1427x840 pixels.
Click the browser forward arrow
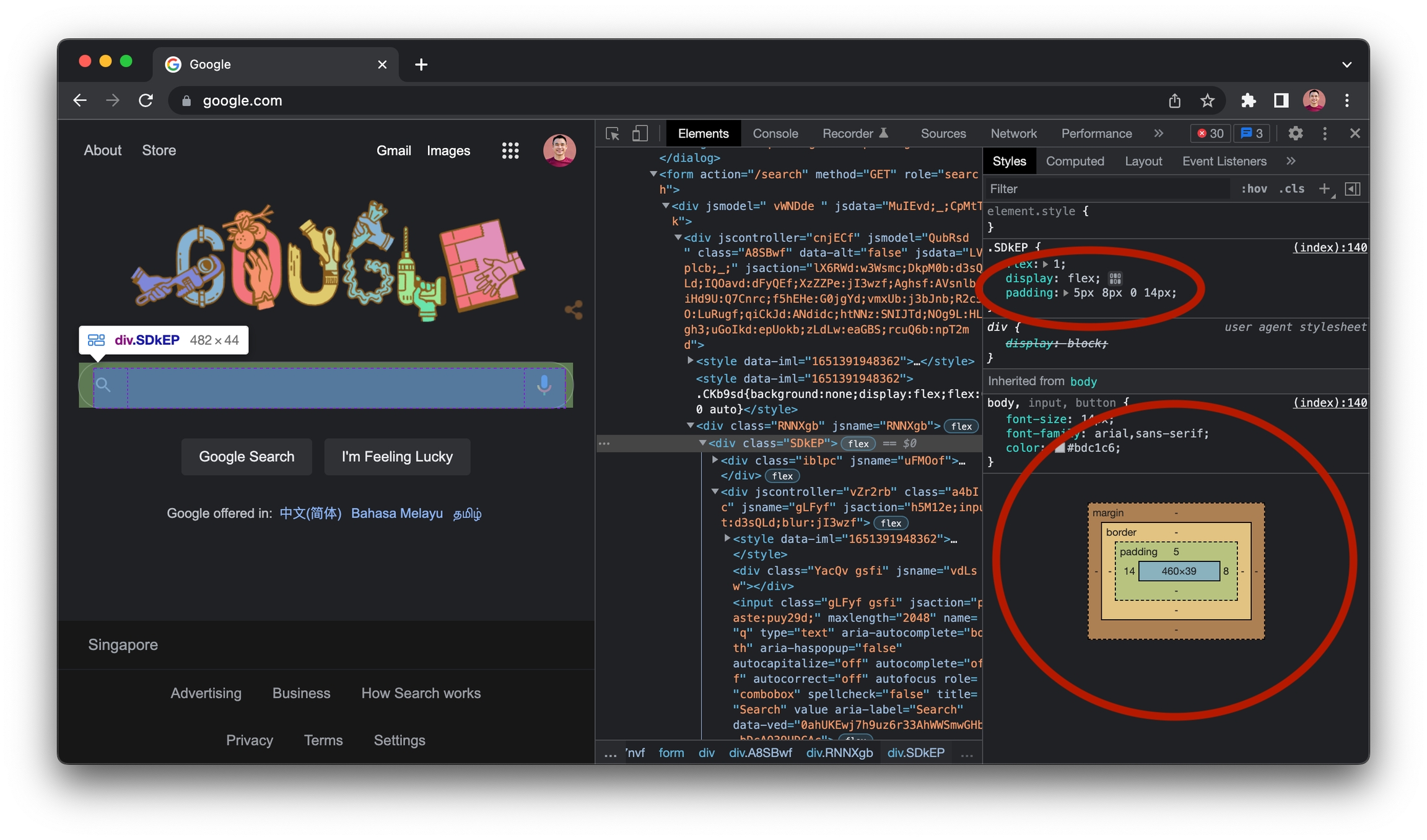pyautogui.click(x=113, y=100)
